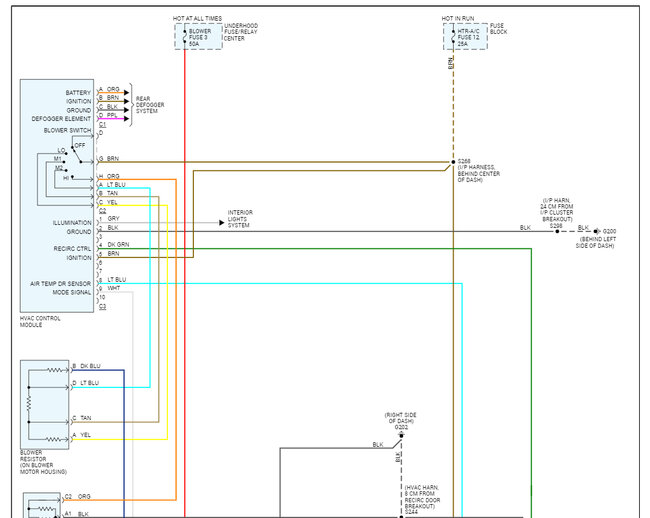
Task: Click the REAR DEFOGGER SYSTEM label
Action: click(150, 105)
